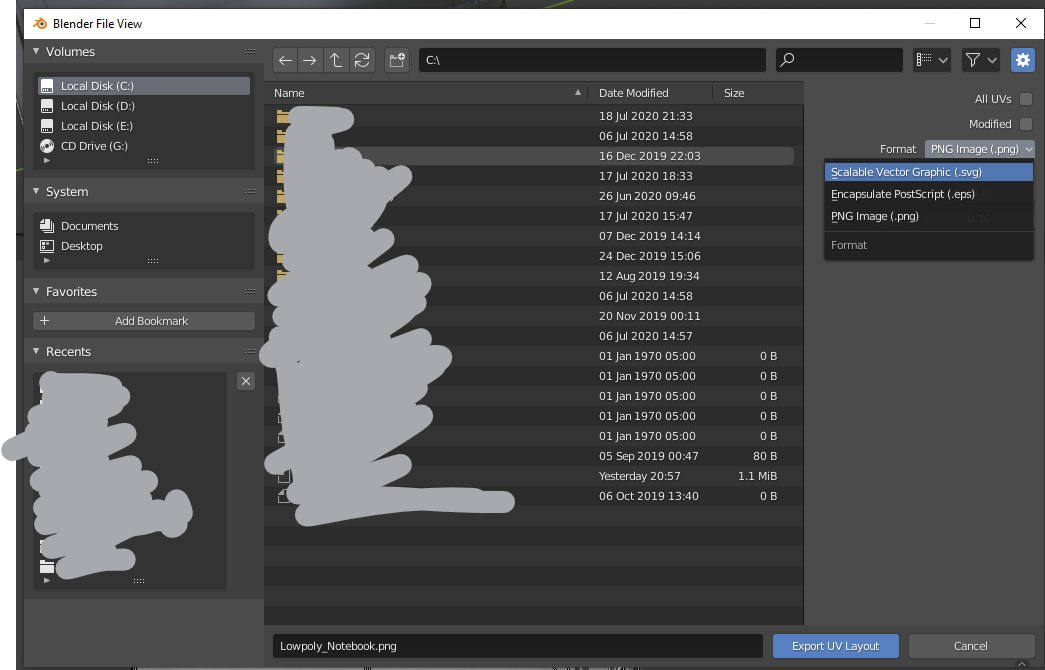The height and width of the screenshot is (670, 1045).
Task: Sort files by Name column header
Action: 427,93
